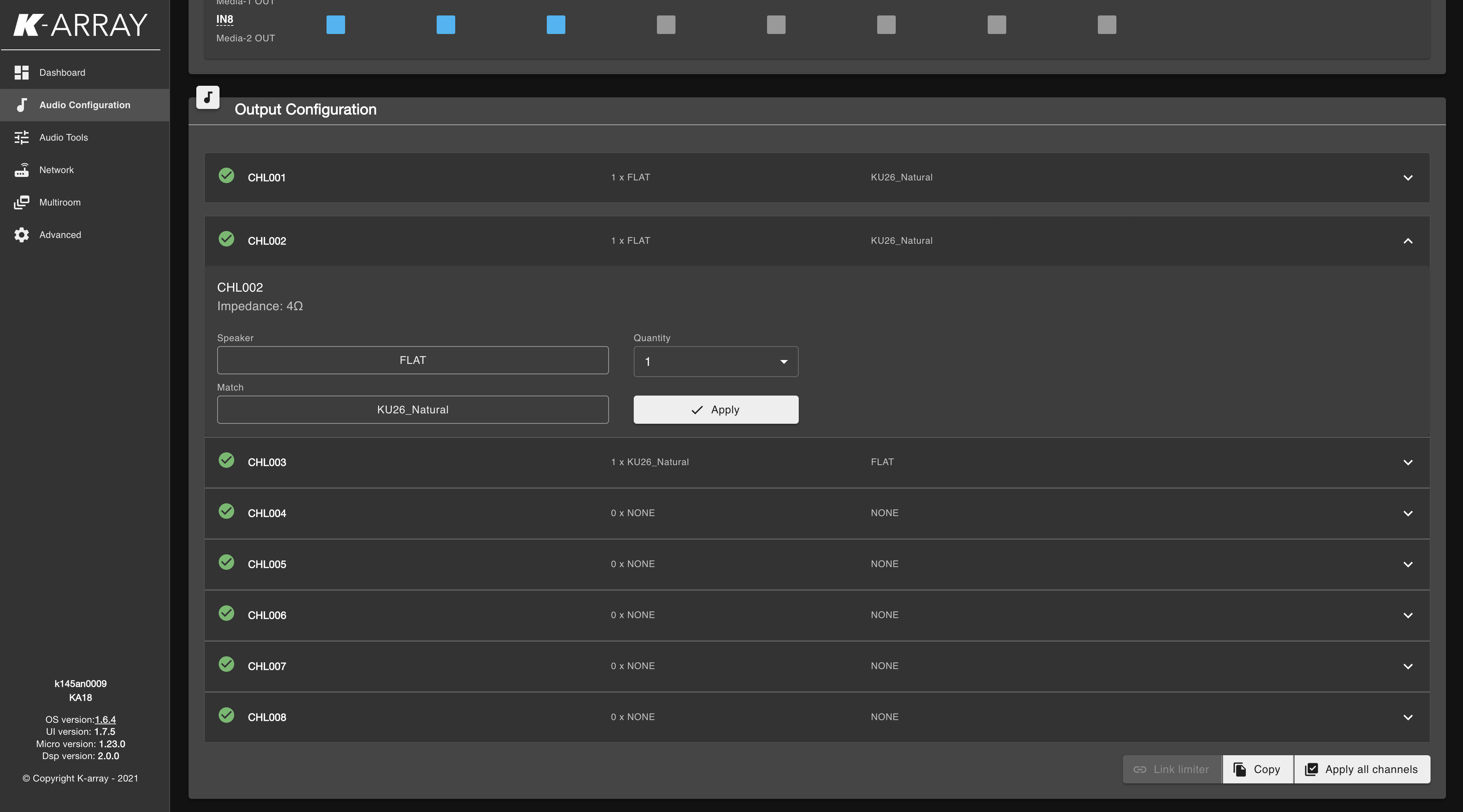Select Audio Configuration in the sidebar
The image size is (1463, 812).
(x=85, y=105)
